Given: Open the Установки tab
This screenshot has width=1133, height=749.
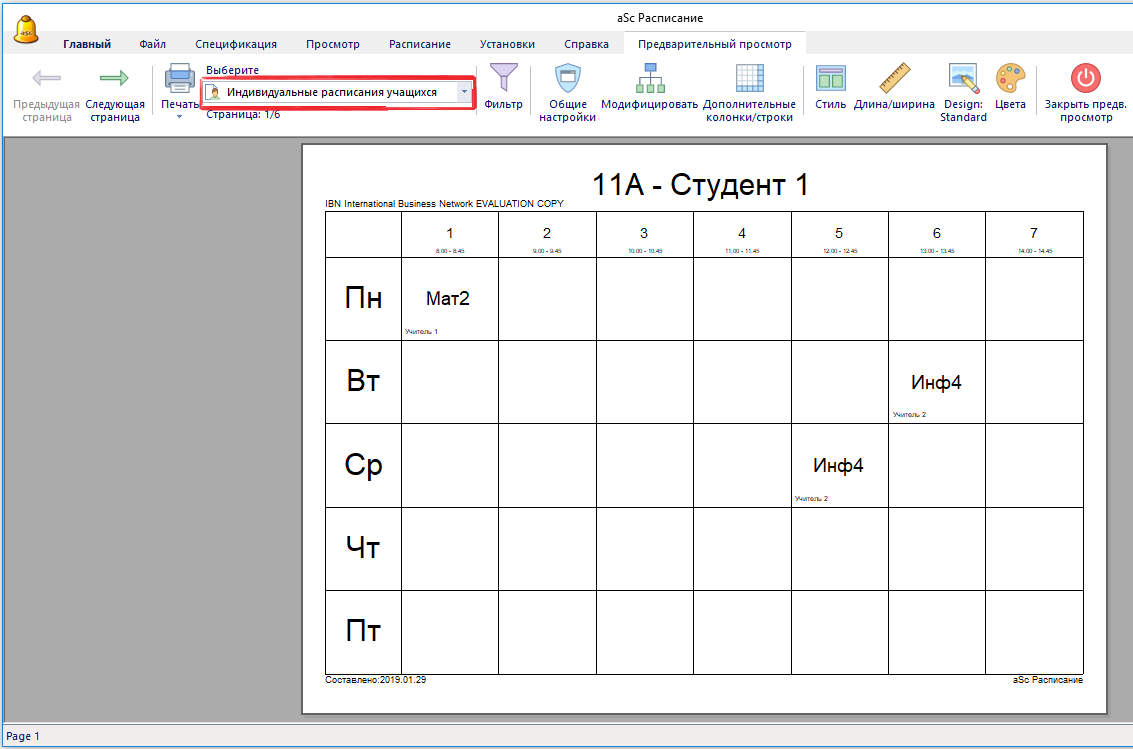Looking at the screenshot, I should [507, 44].
